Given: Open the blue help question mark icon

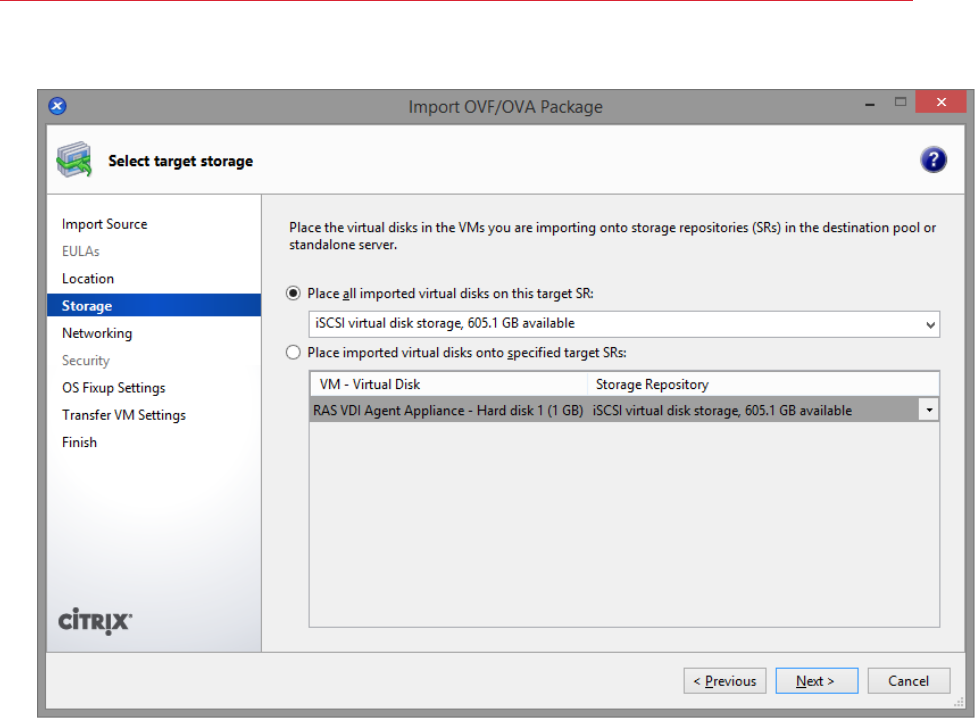Looking at the screenshot, I should [x=933, y=160].
